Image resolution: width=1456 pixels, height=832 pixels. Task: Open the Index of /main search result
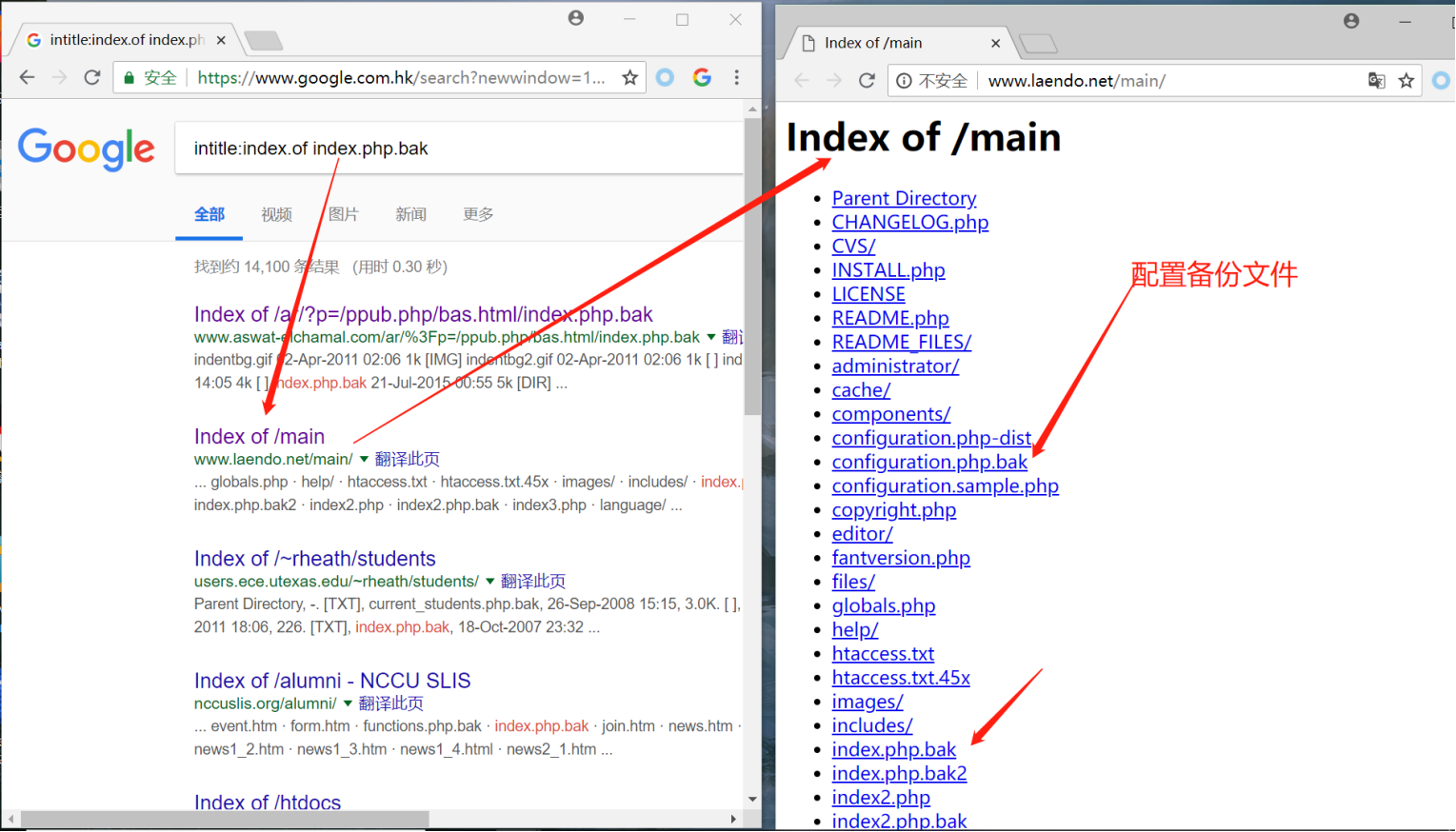(259, 436)
